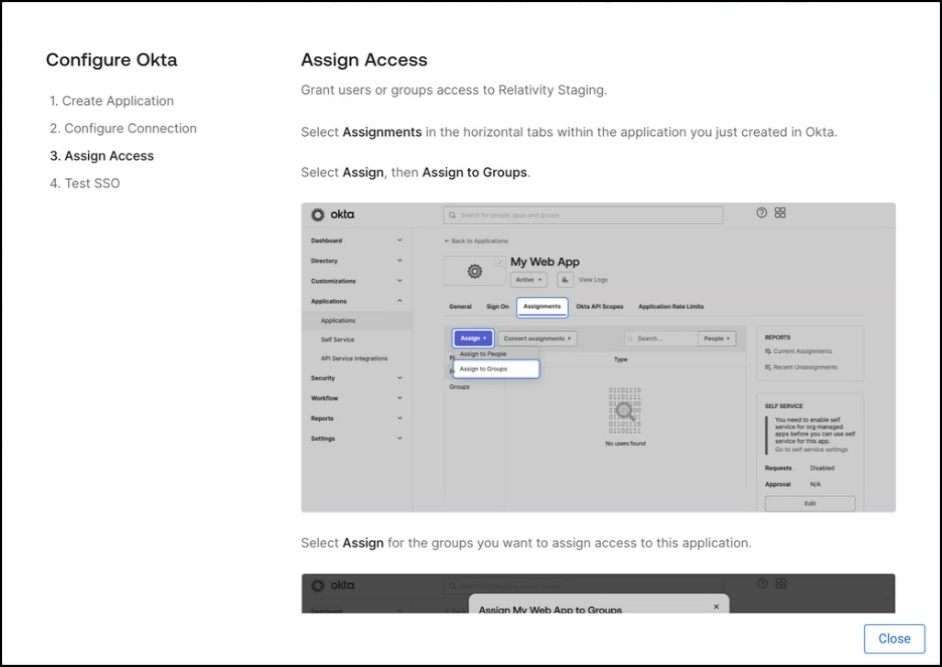Viewport: 942px width, 667px height.
Task: Expand the Dashboard chevron in Okta sidebar
Action: click(400, 240)
